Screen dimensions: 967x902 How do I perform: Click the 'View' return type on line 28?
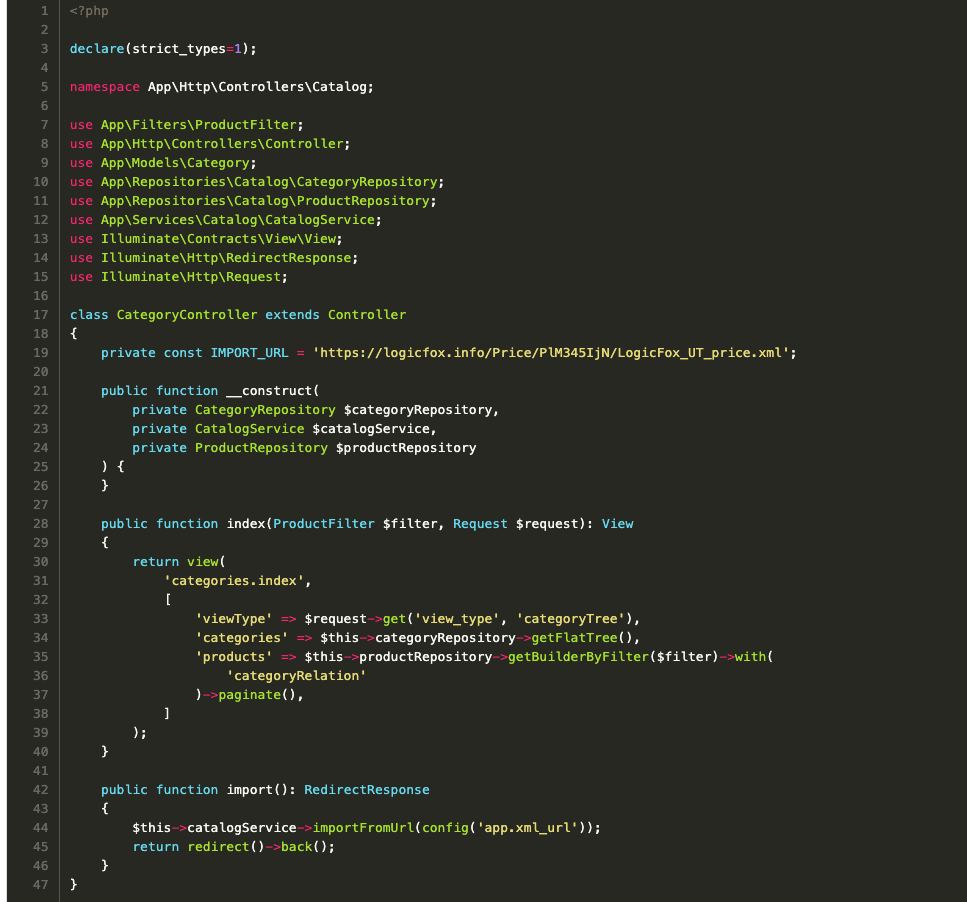click(x=617, y=523)
